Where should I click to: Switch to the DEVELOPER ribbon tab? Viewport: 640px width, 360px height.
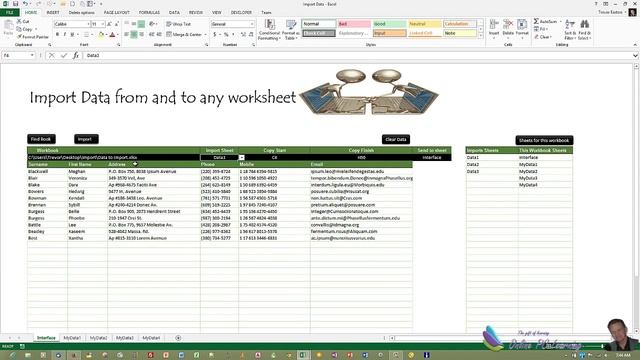tap(241, 13)
